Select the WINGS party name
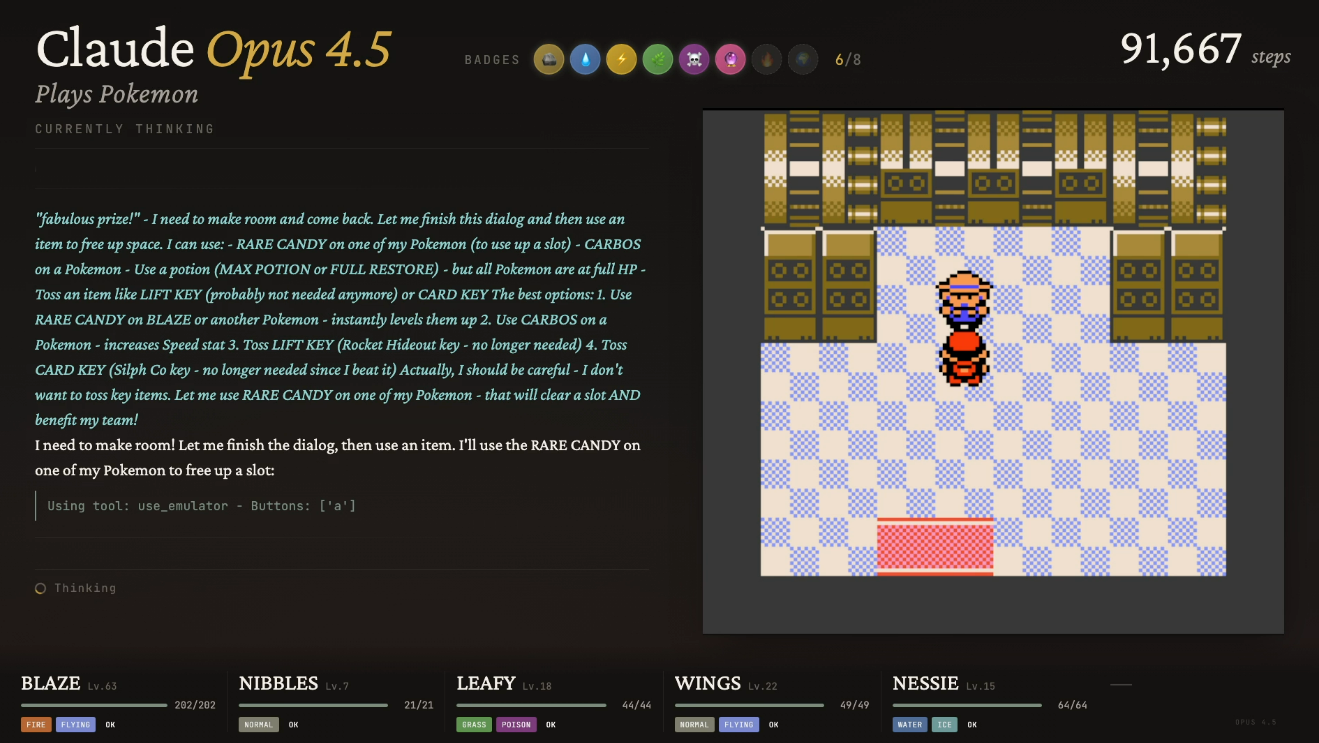This screenshot has height=743, width=1319. coord(708,684)
